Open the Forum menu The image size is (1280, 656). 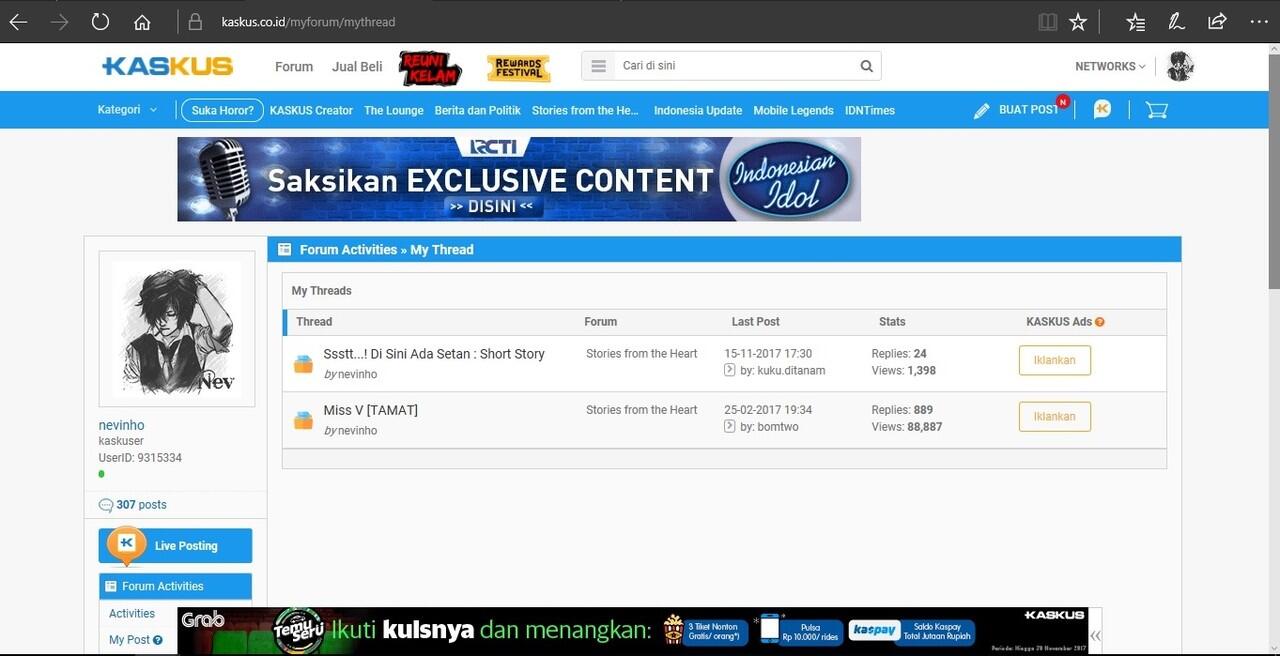click(294, 67)
